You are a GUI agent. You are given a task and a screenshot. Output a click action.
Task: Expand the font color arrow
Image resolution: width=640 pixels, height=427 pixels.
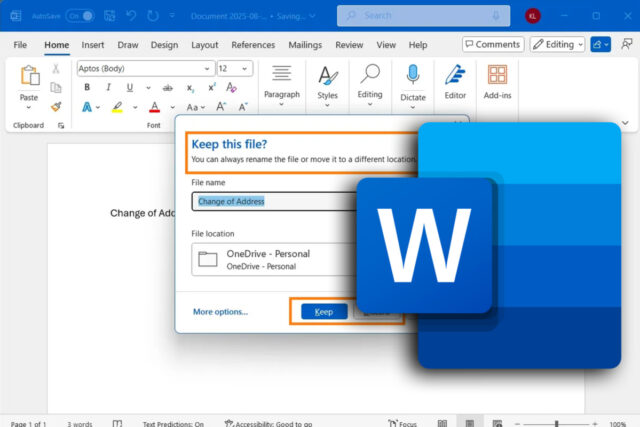[x=173, y=107]
